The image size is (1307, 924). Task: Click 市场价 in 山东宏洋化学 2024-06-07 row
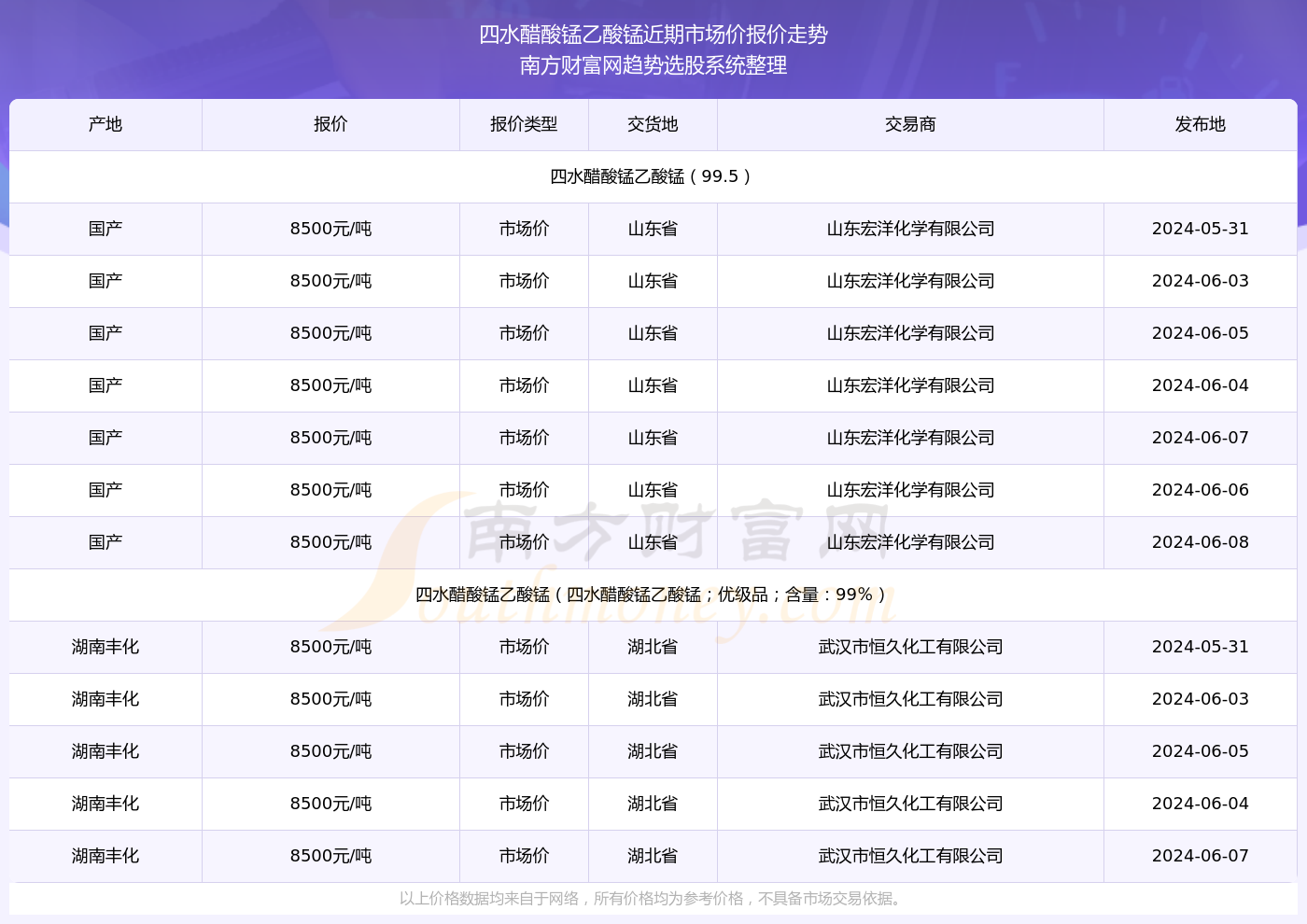pyautogui.click(x=524, y=438)
